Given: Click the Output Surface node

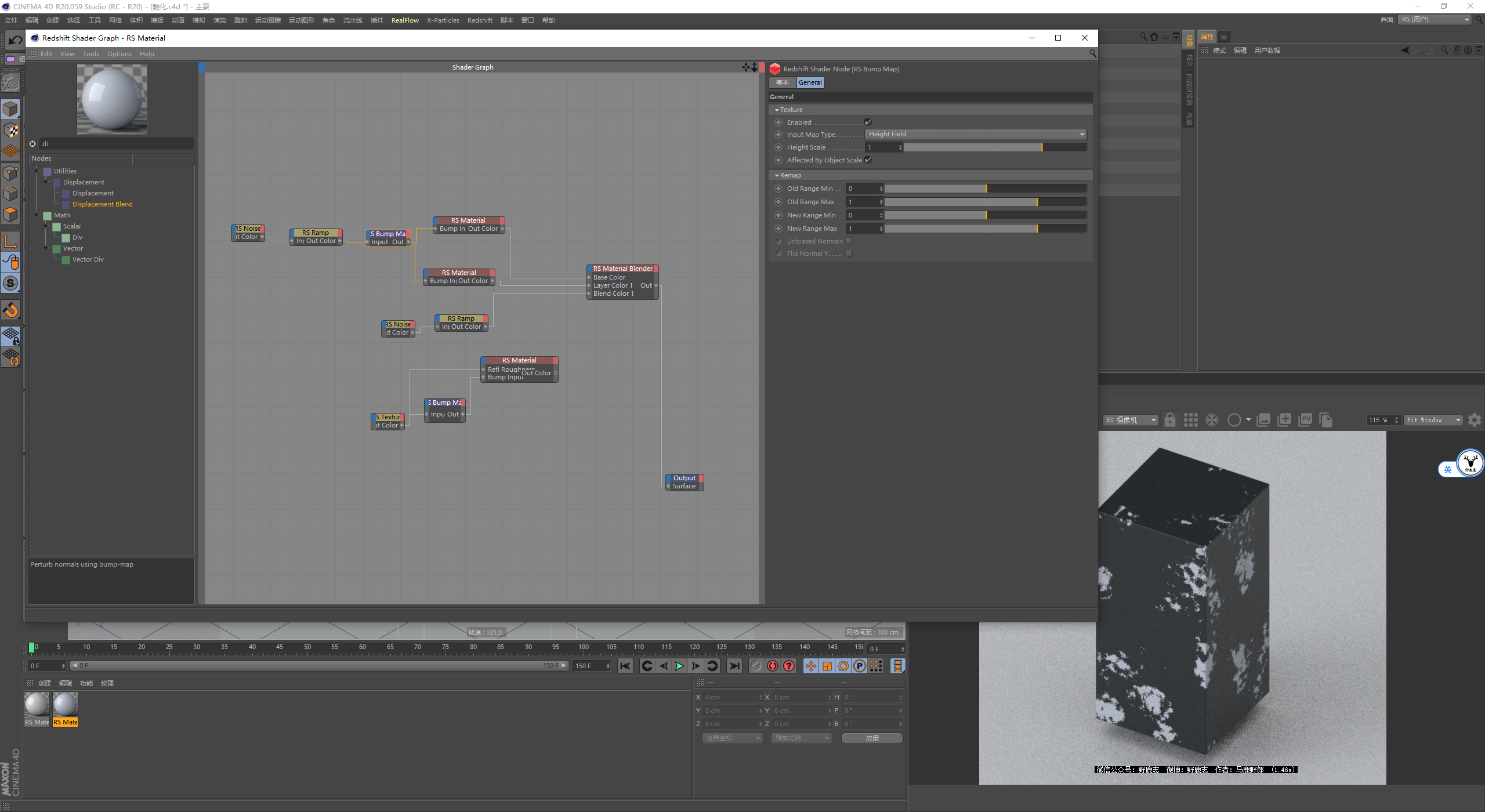Looking at the screenshot, I should pos(685,481).
